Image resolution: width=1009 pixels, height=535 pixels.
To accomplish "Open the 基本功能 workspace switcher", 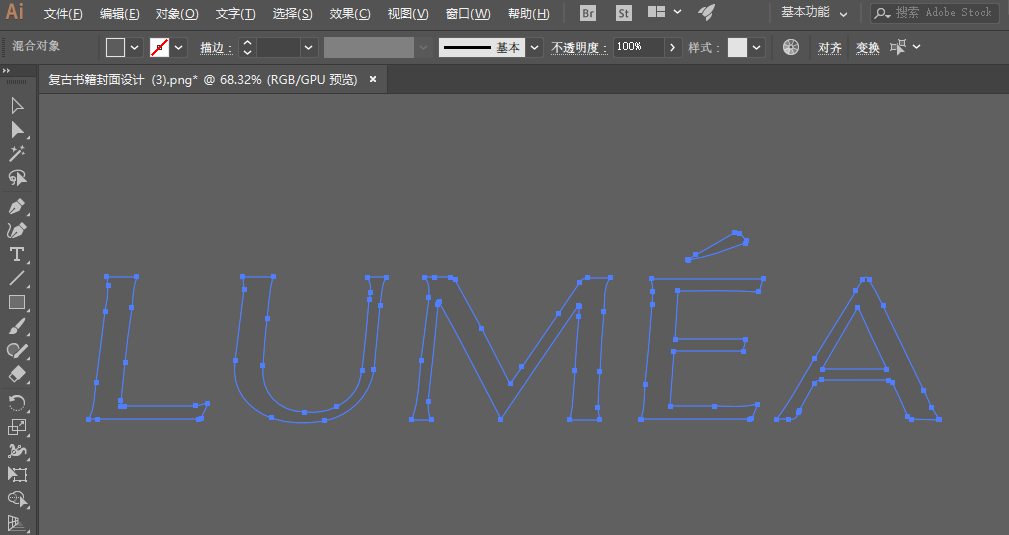I will pyautogui.click(x=814, y=12).
